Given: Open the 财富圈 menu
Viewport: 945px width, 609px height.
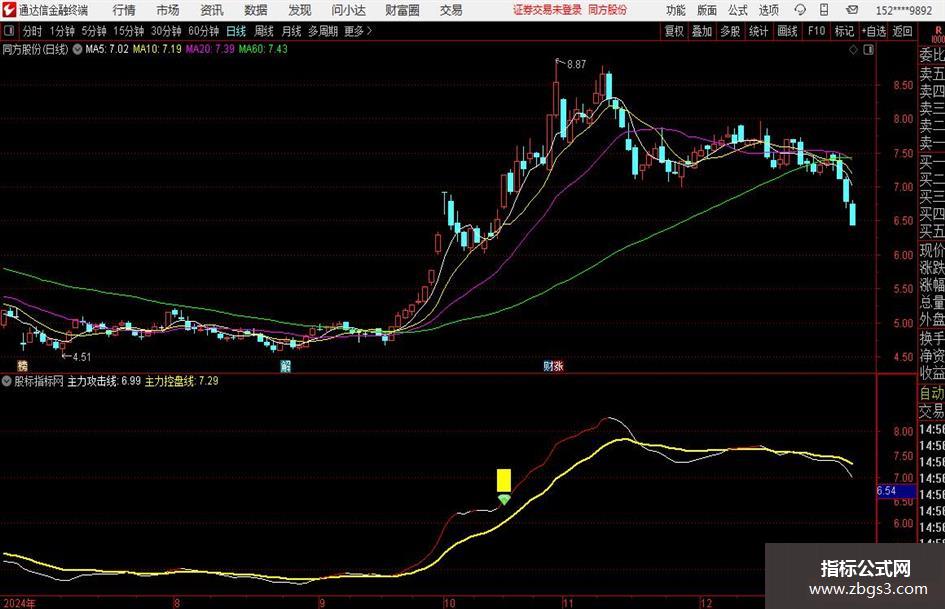Looking at the screenshot, I should click(x=402, y=10).
